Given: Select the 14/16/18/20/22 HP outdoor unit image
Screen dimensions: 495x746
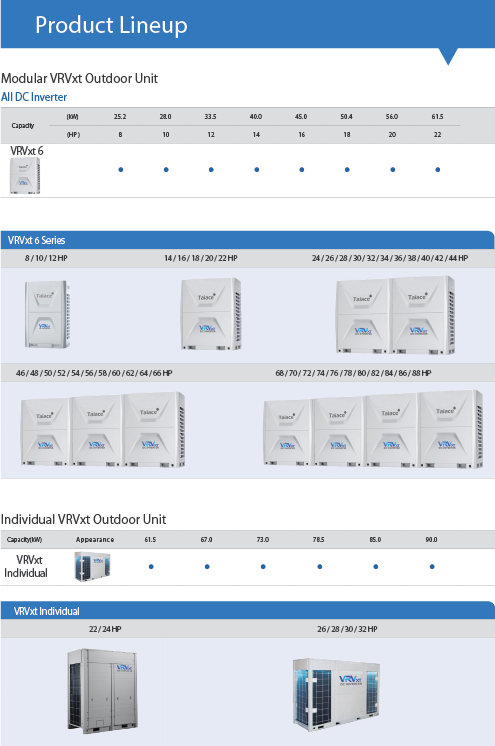Looking at the screenshot, I should click(x=211, y=314).
